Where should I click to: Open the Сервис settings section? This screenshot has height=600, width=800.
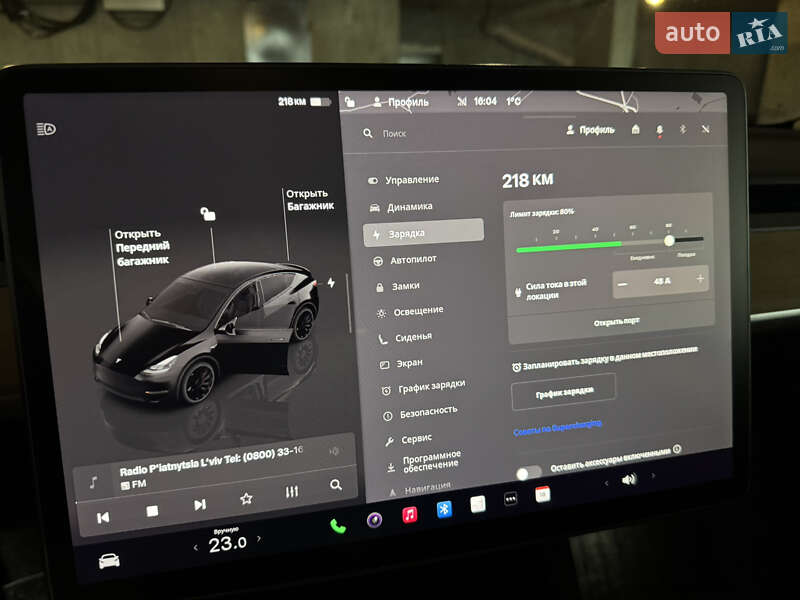(x=409, y=438)
